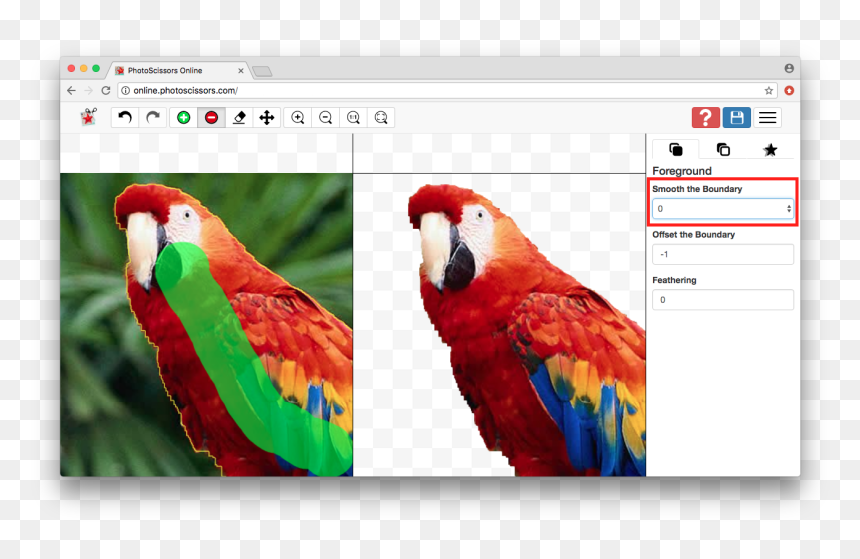
Task: Reload the browser page
Action: 106,91
